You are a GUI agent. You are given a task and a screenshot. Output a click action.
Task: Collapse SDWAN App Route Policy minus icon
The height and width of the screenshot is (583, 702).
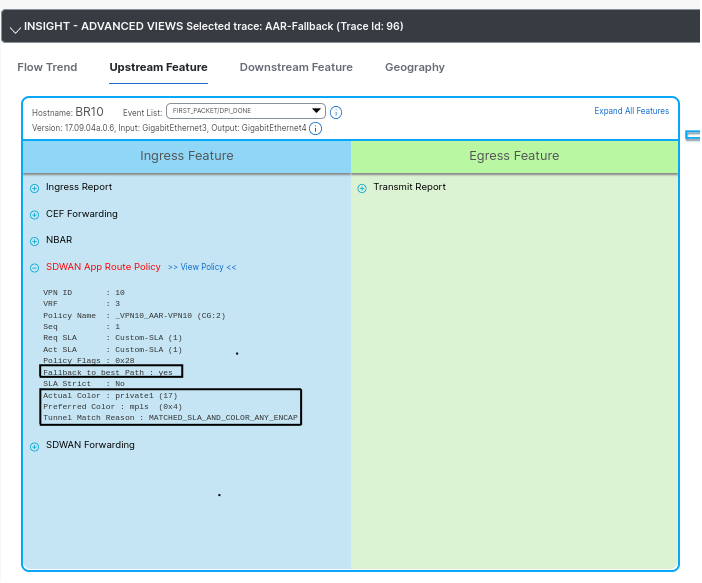[35, 268]
